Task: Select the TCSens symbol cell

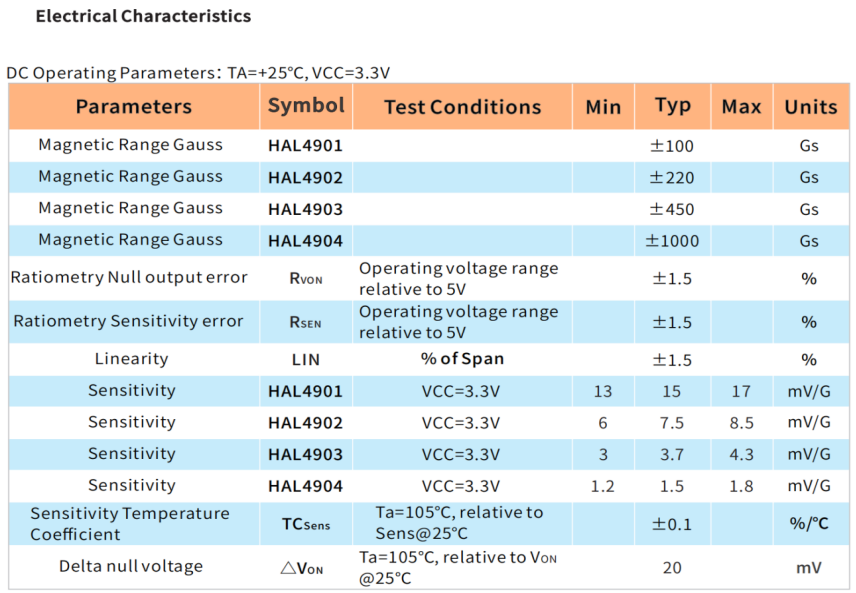Action: click(x=306, y=524)
